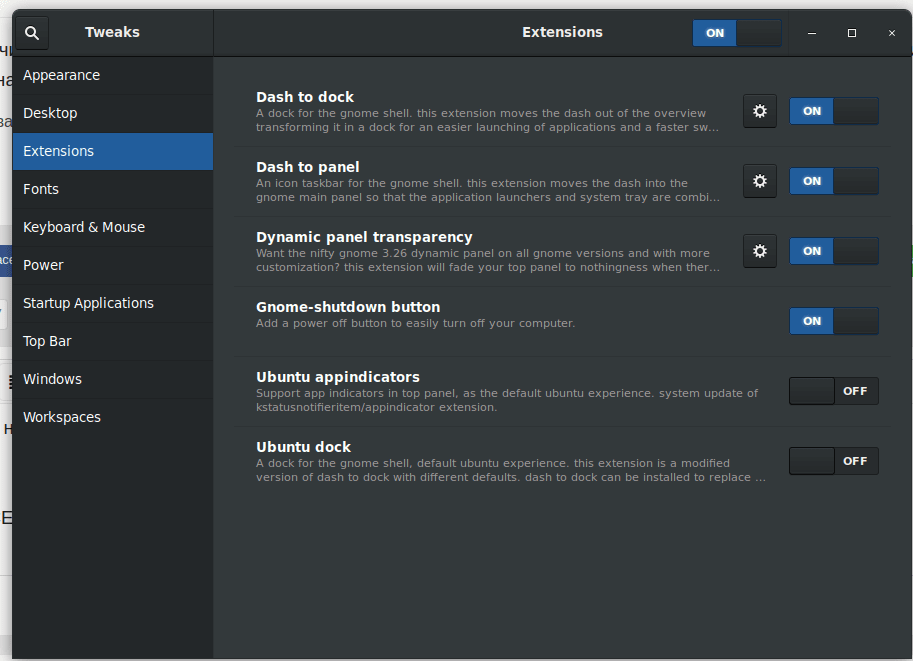The width and height of the screenshot is (913, 661).
Task: Open the search in Tweaks header
Action: click(32, 33)
